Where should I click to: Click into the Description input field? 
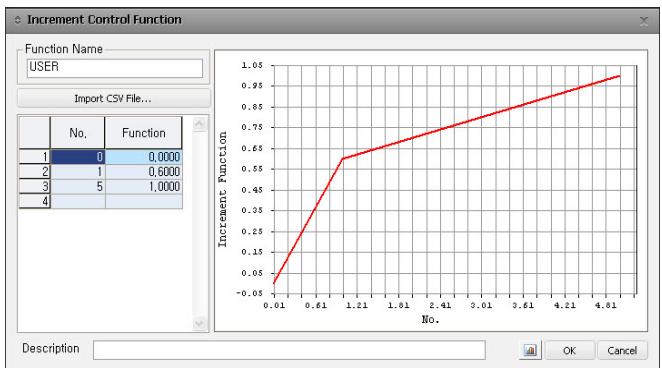click(289, 350)
